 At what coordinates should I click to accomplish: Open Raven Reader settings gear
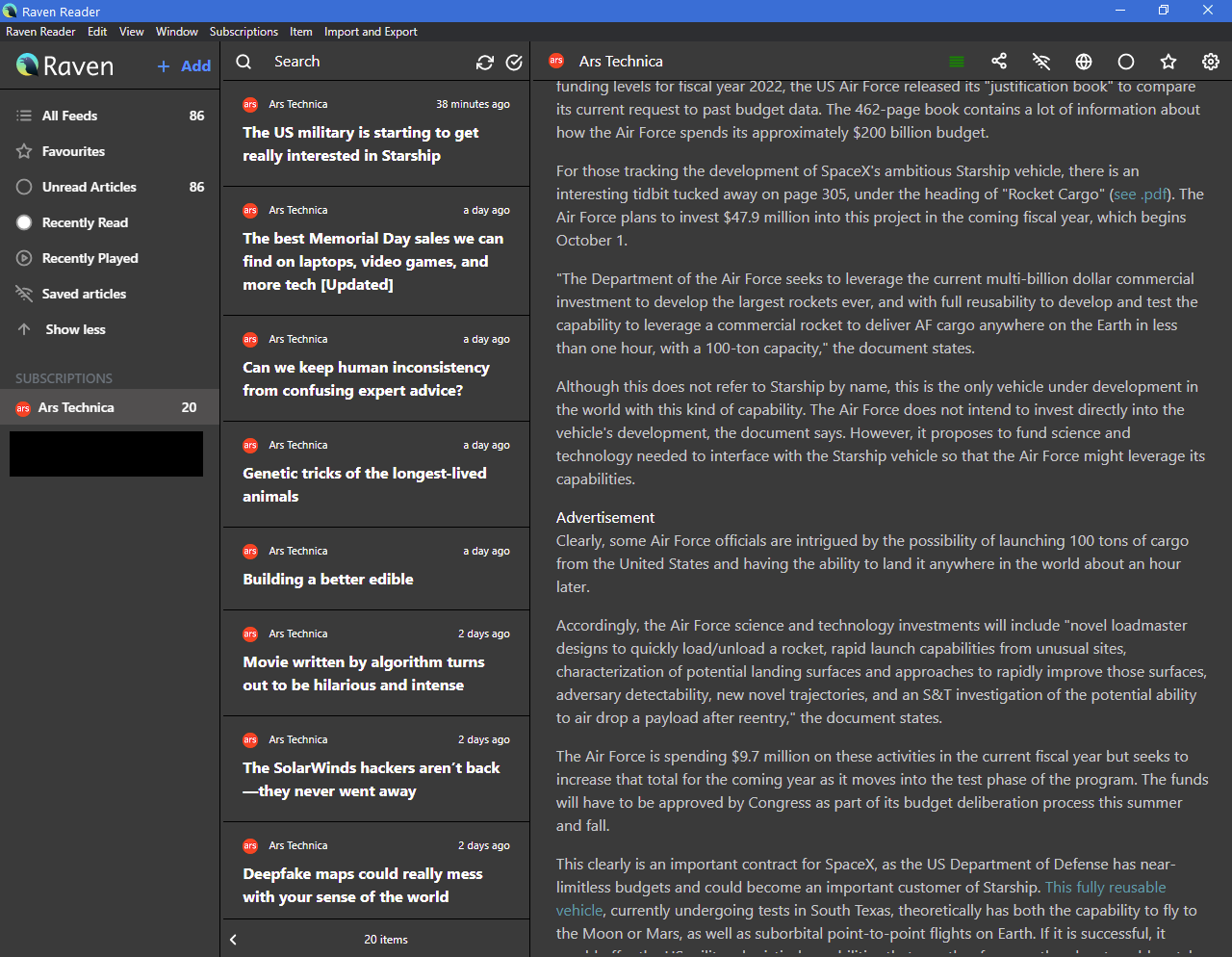pos(1210,61)
